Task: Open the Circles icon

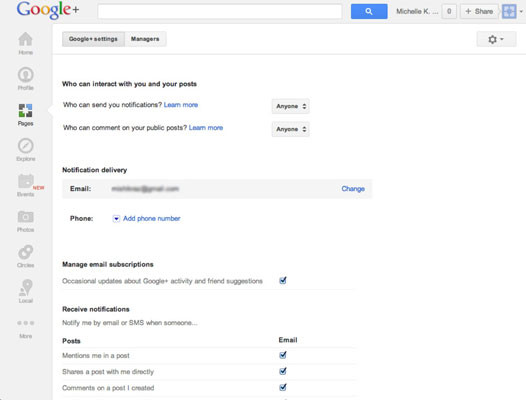Action: click(25, 252)
